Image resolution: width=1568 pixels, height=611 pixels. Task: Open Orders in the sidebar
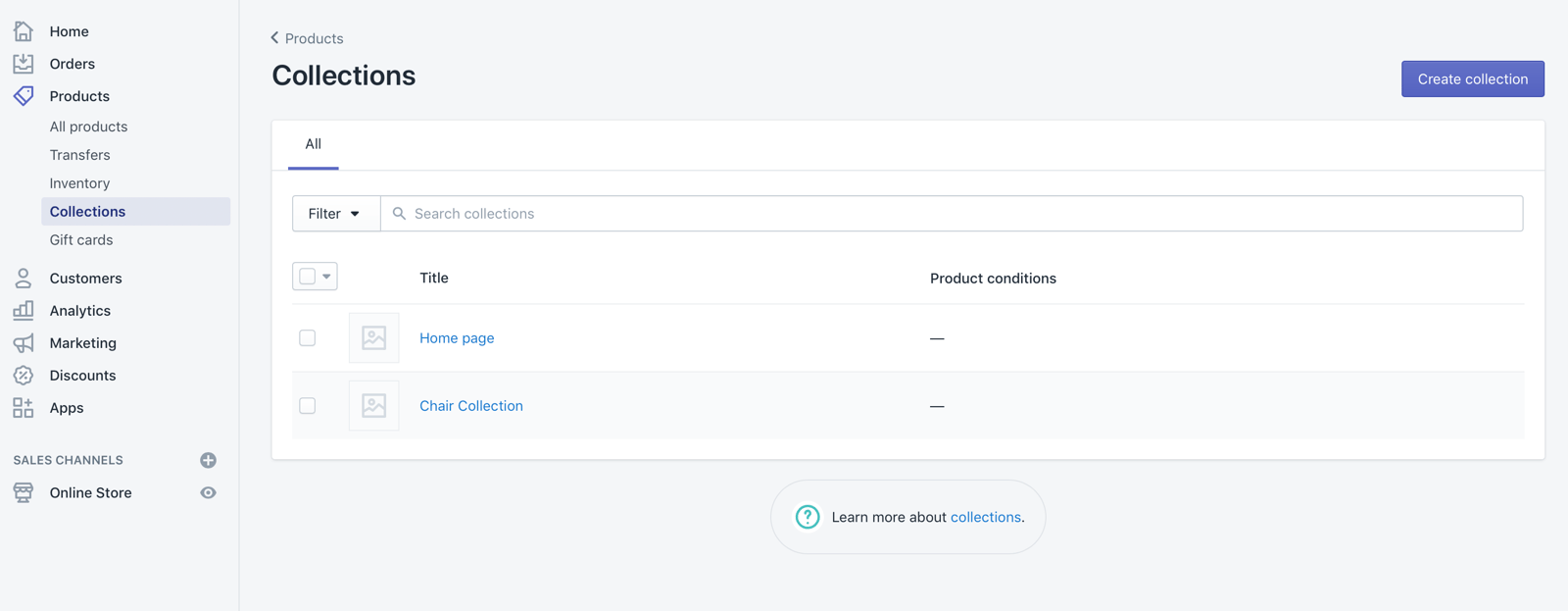point(73,64)
